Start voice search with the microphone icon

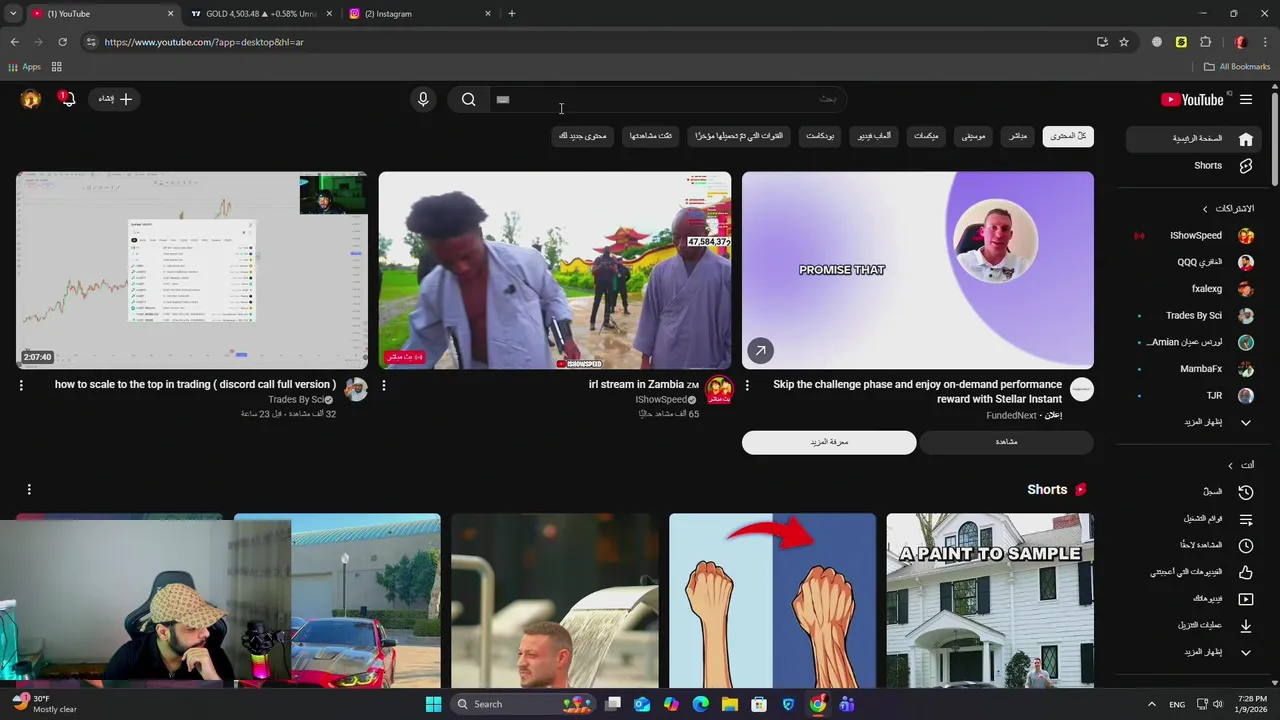[x=423, y=99]
